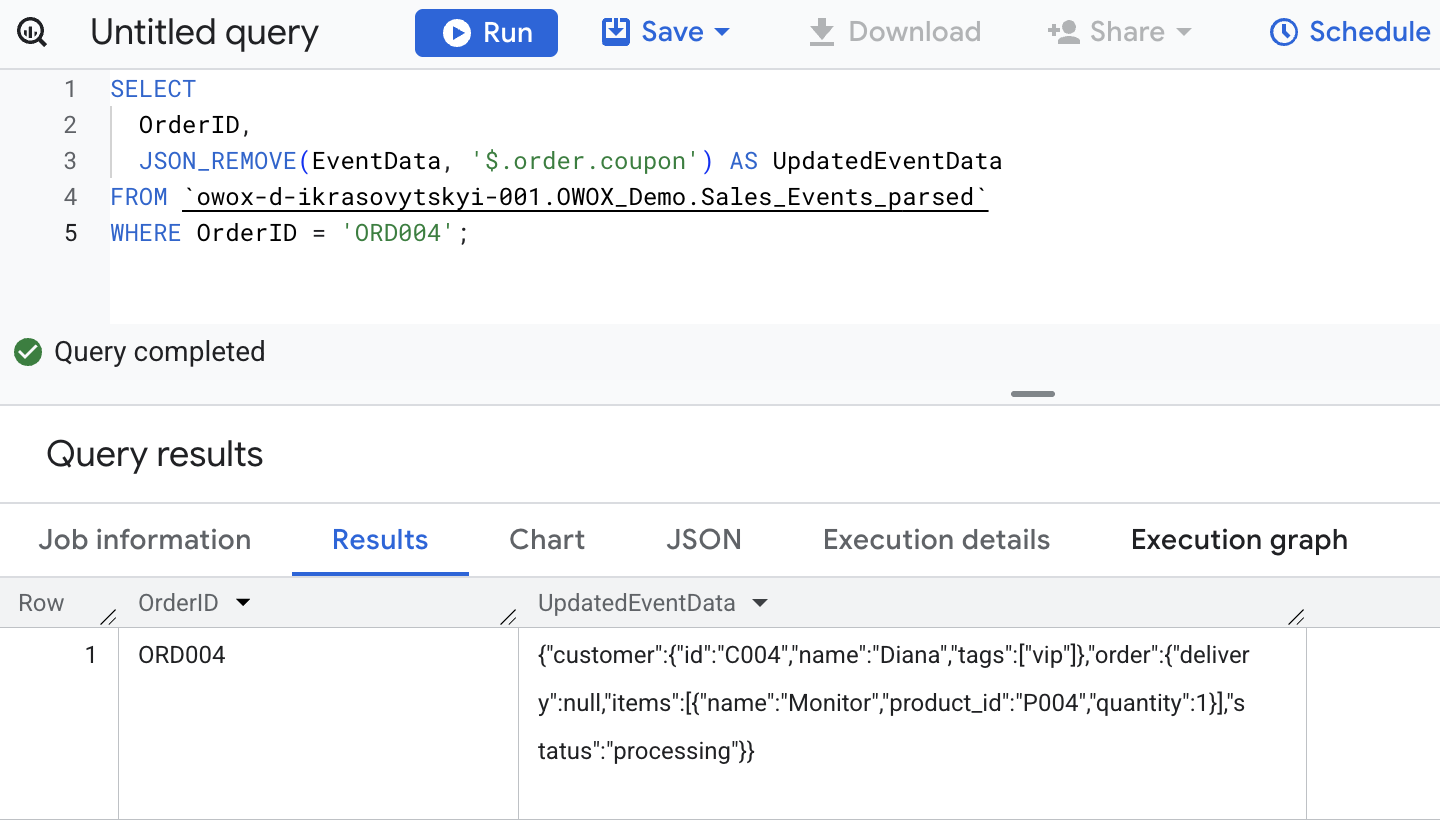Click the OrderID column resize grip

[x=508, y=617]
